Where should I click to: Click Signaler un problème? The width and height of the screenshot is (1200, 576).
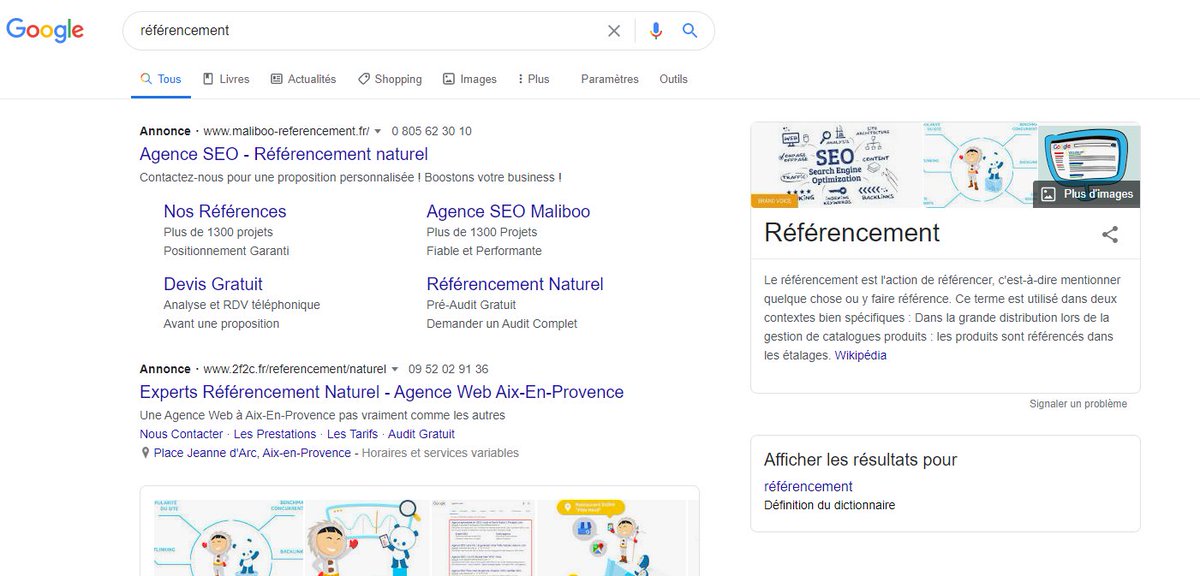(1078, 404)
